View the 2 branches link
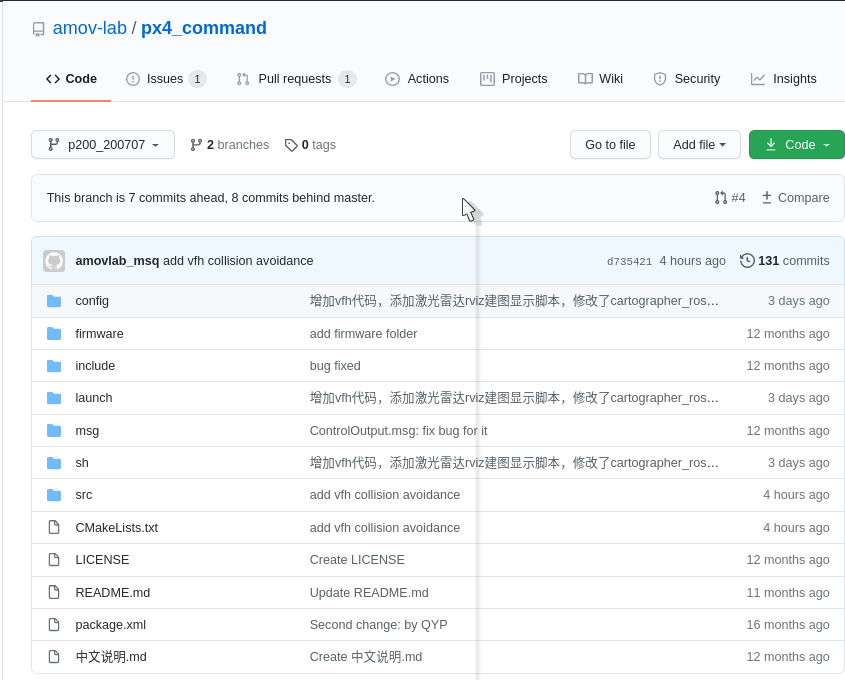Viewport: 845px width, 680px height. pos(230,144)
